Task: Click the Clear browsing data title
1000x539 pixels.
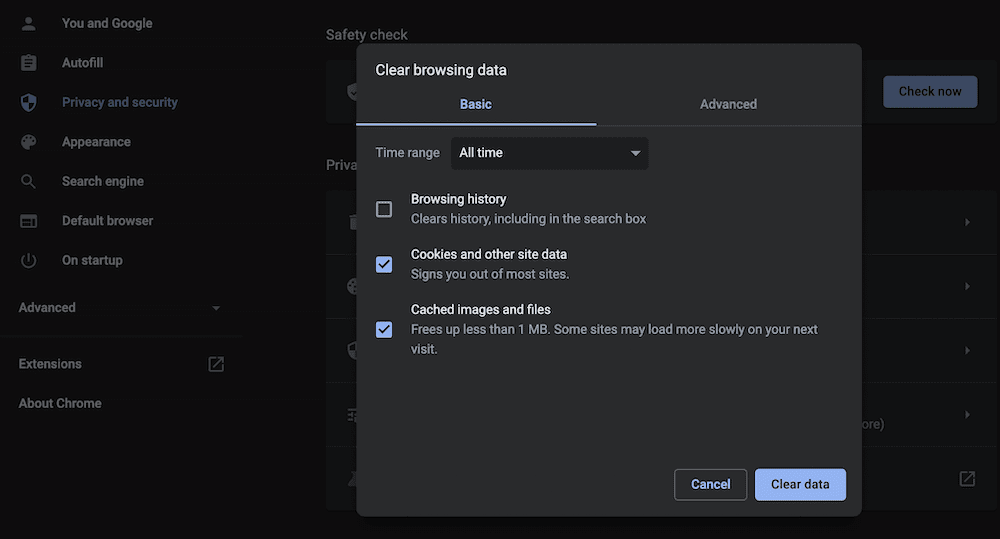Action: coord(441,70)
